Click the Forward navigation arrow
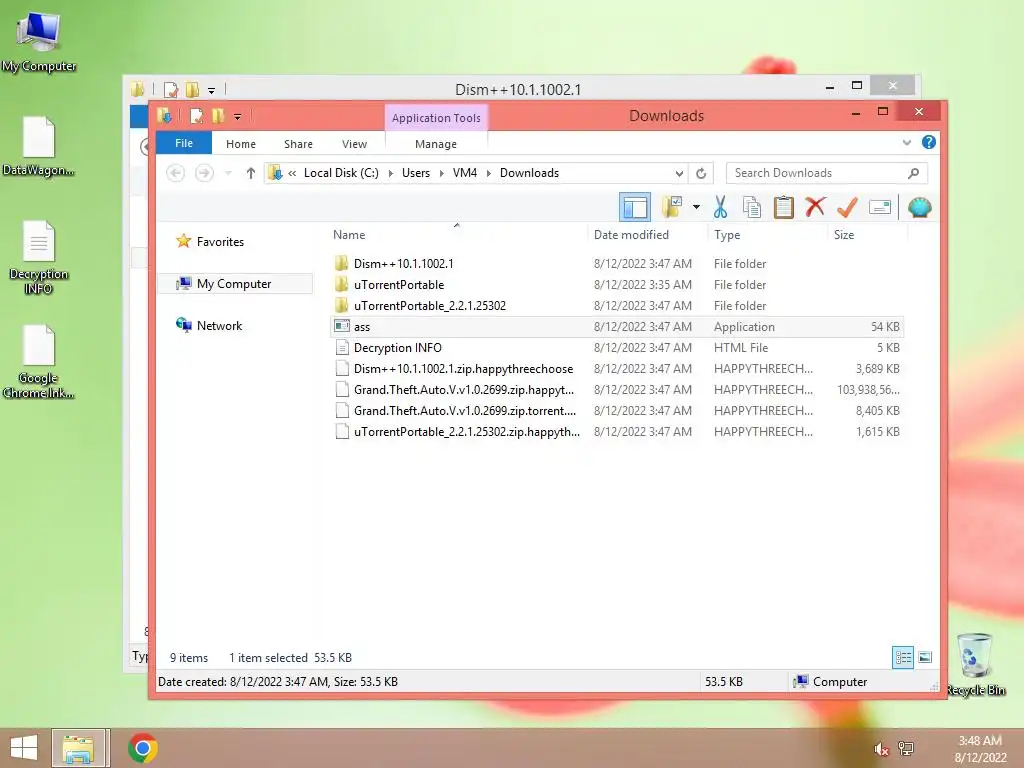Image resolution: width=1024 pixels, height=768 pixels. [204, 173]
